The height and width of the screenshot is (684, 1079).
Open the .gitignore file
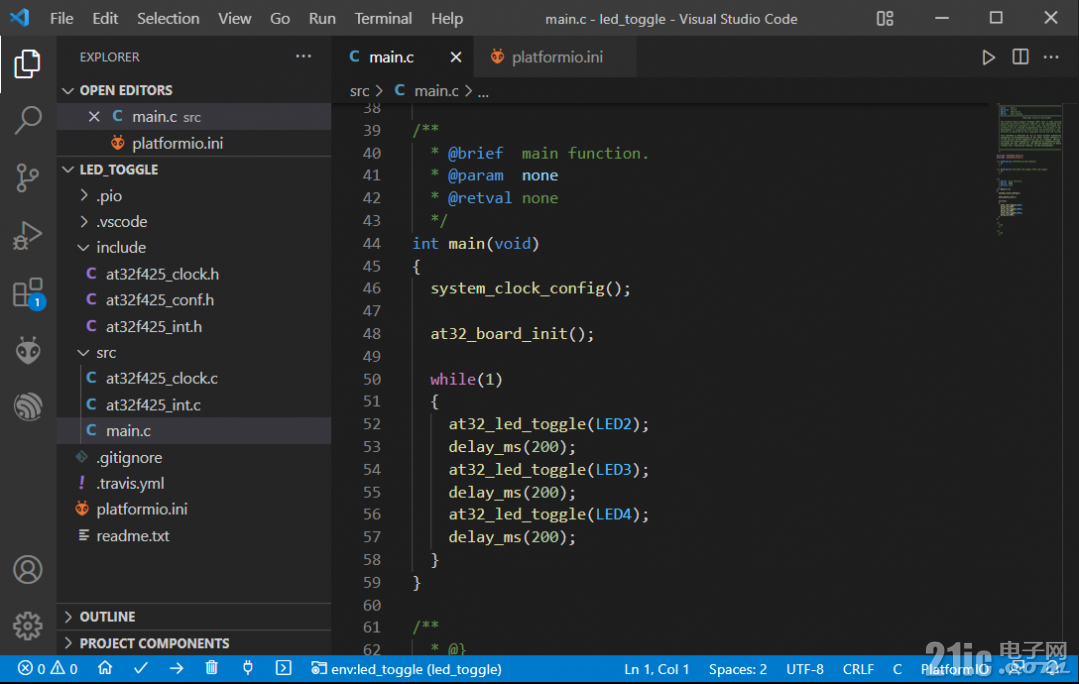click(194, 458)
